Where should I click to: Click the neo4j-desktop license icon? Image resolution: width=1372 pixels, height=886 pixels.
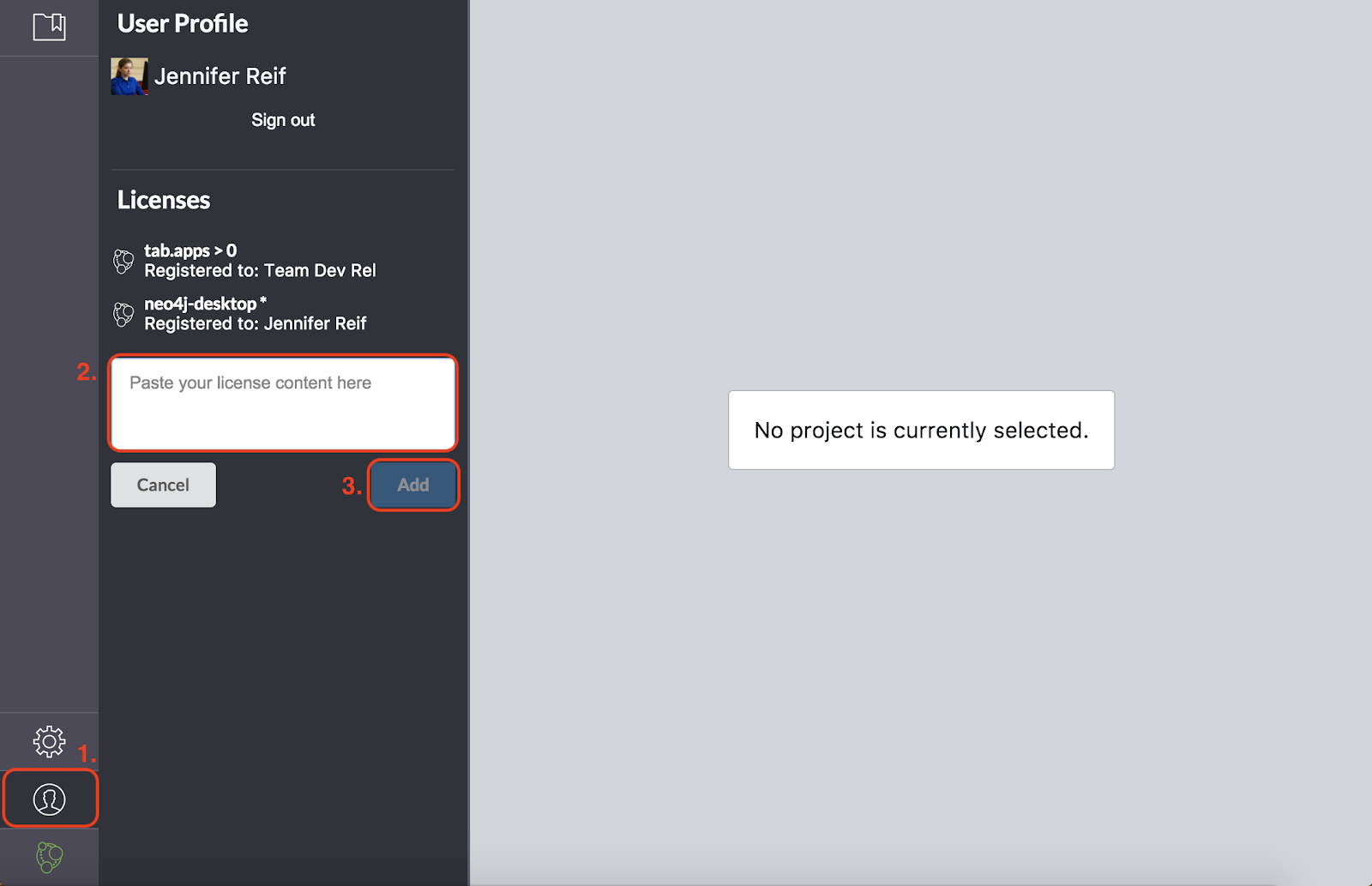[x=123, y=314]
